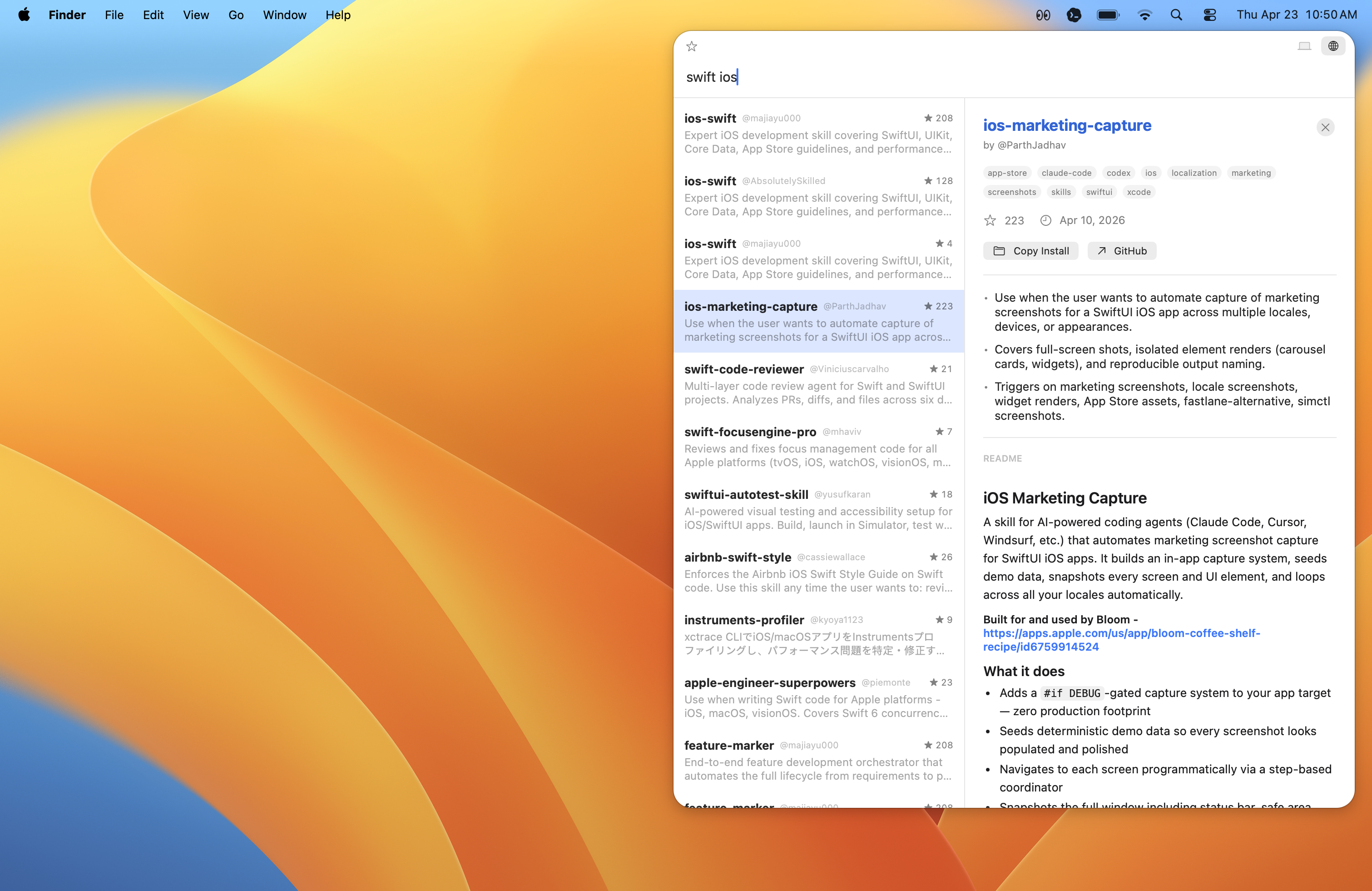The image size is (1372, 891).
Task: Select the ios-swift result by @AbsolutelySkilled
Action: (818, 196)
